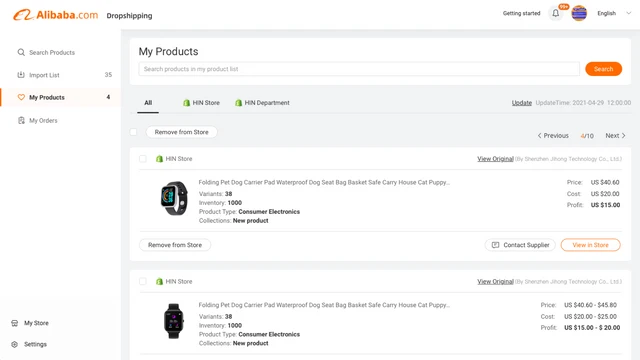Toggle the select-all products checkbox

[x=133, y=132]
